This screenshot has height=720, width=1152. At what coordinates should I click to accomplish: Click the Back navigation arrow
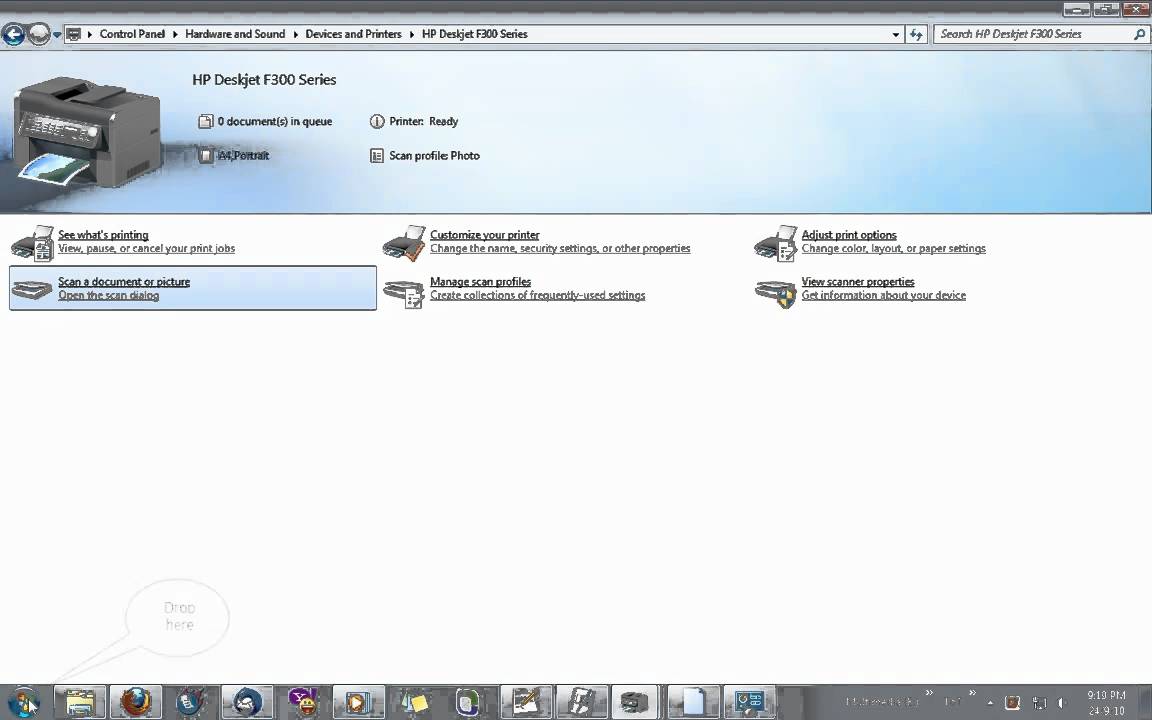point(13,34)
